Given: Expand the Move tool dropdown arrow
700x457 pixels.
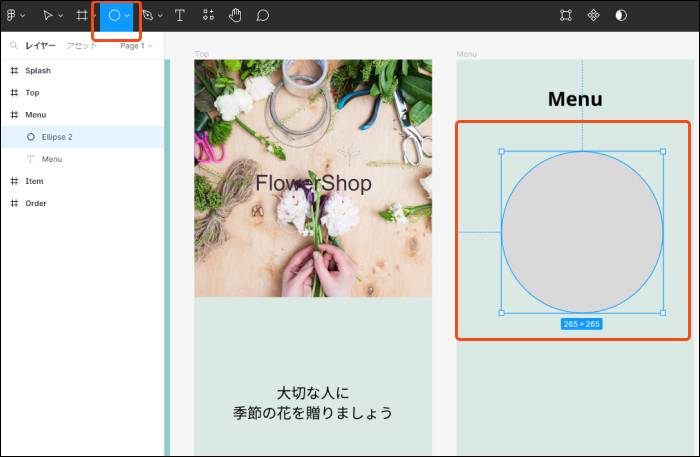Looking at the screenshot, I should click(60, 16).
